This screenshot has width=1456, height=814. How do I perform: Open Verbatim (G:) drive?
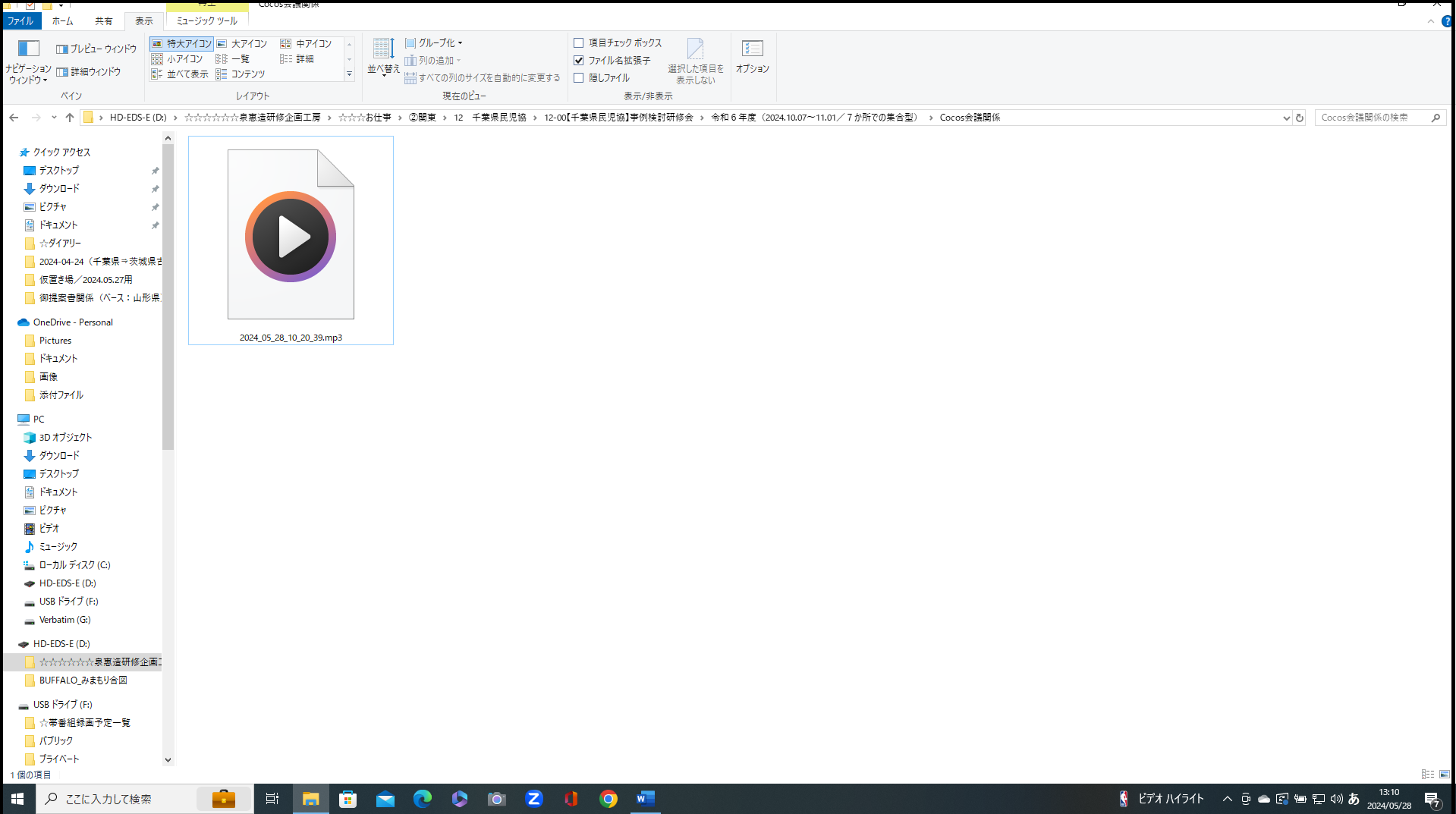click(64, 620)
